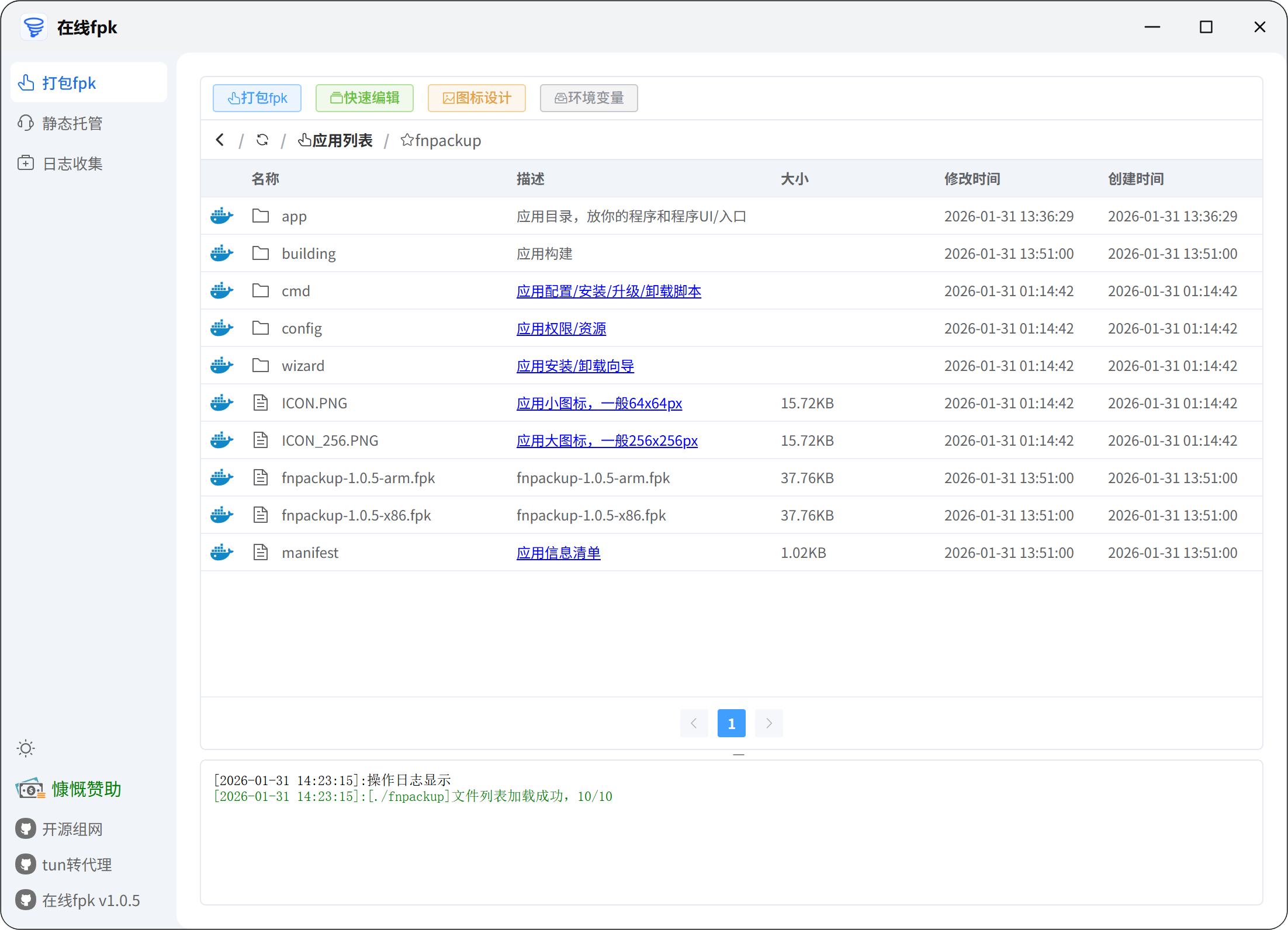Viewport: 1288px width, 930px height.
Task: Click the ICON.PNG file icon
Action: 261,403
